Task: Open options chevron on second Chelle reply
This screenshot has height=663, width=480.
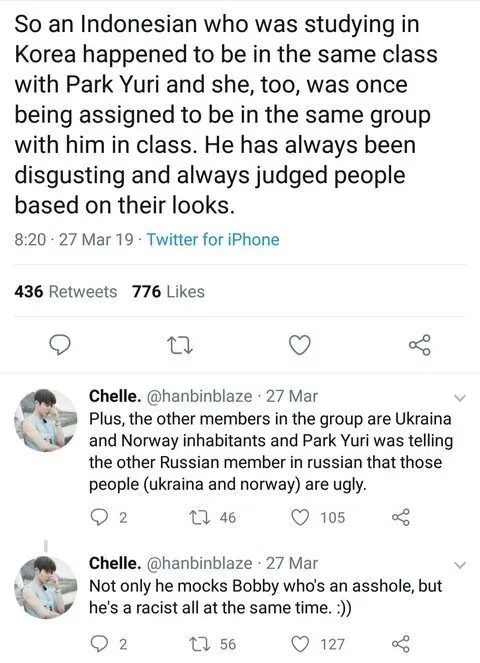Action: (459, 565)
